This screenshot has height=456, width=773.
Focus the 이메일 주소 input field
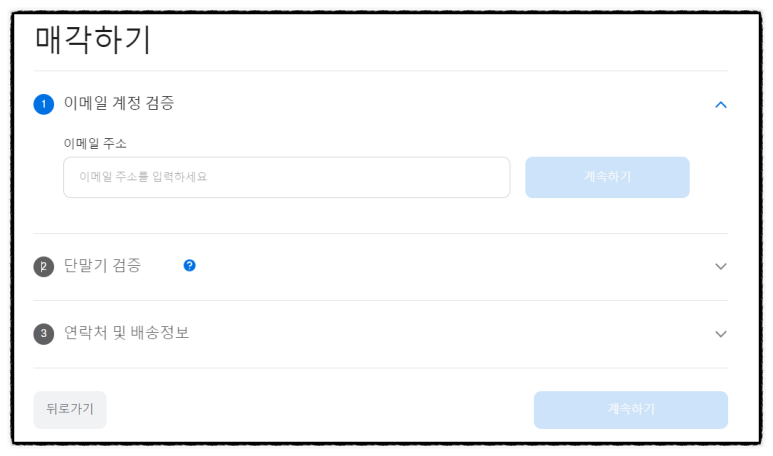[x=286, y=177]
